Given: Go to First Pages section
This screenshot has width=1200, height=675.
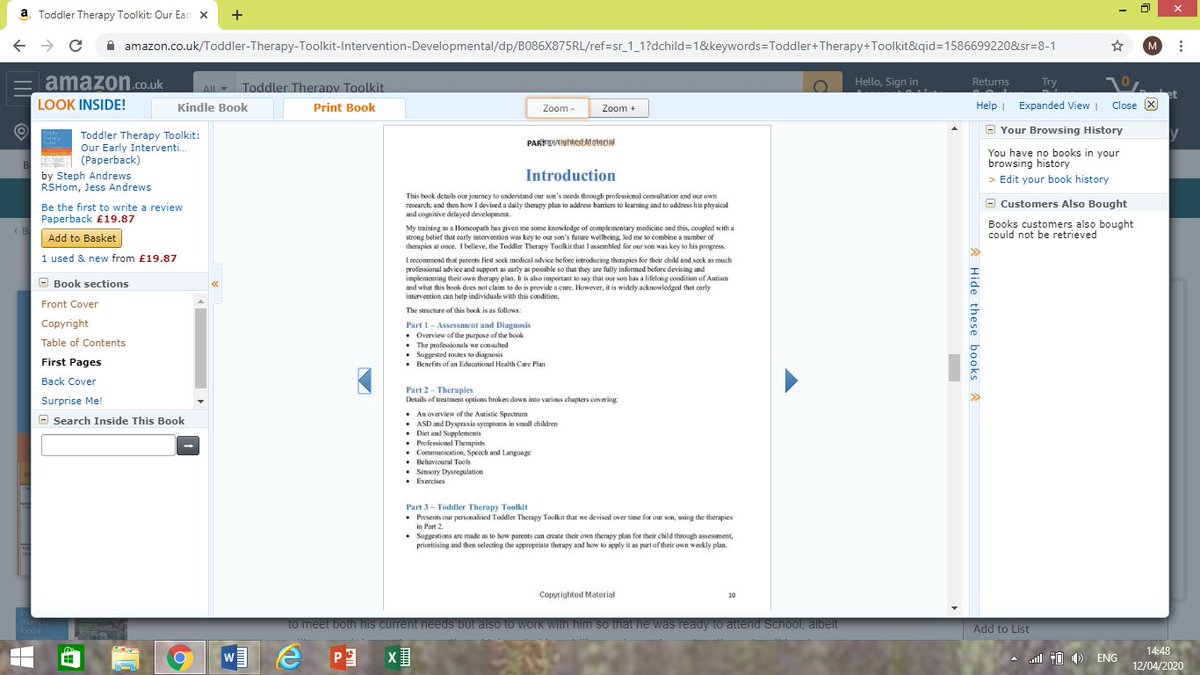Looking at the screenshot, I should (71, 362).
